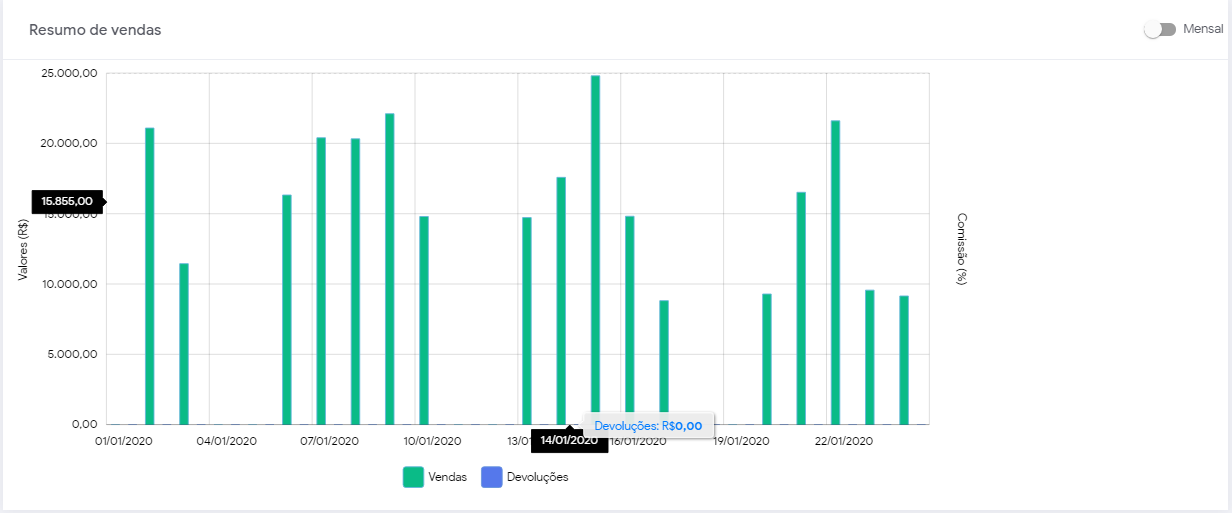Click the x-axis label 01/01/2020

tap(124, 440)
